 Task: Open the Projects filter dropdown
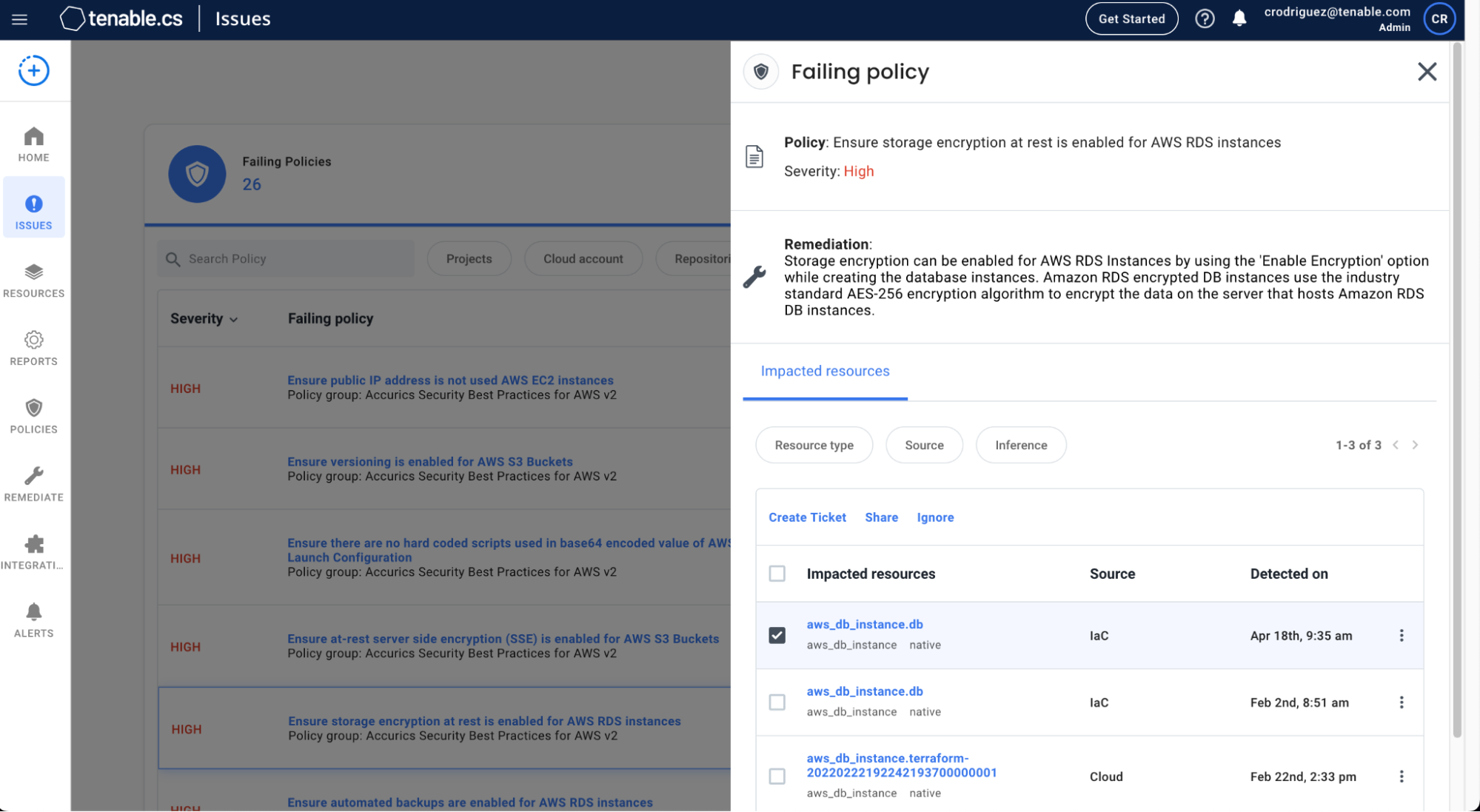click(468, 259)
